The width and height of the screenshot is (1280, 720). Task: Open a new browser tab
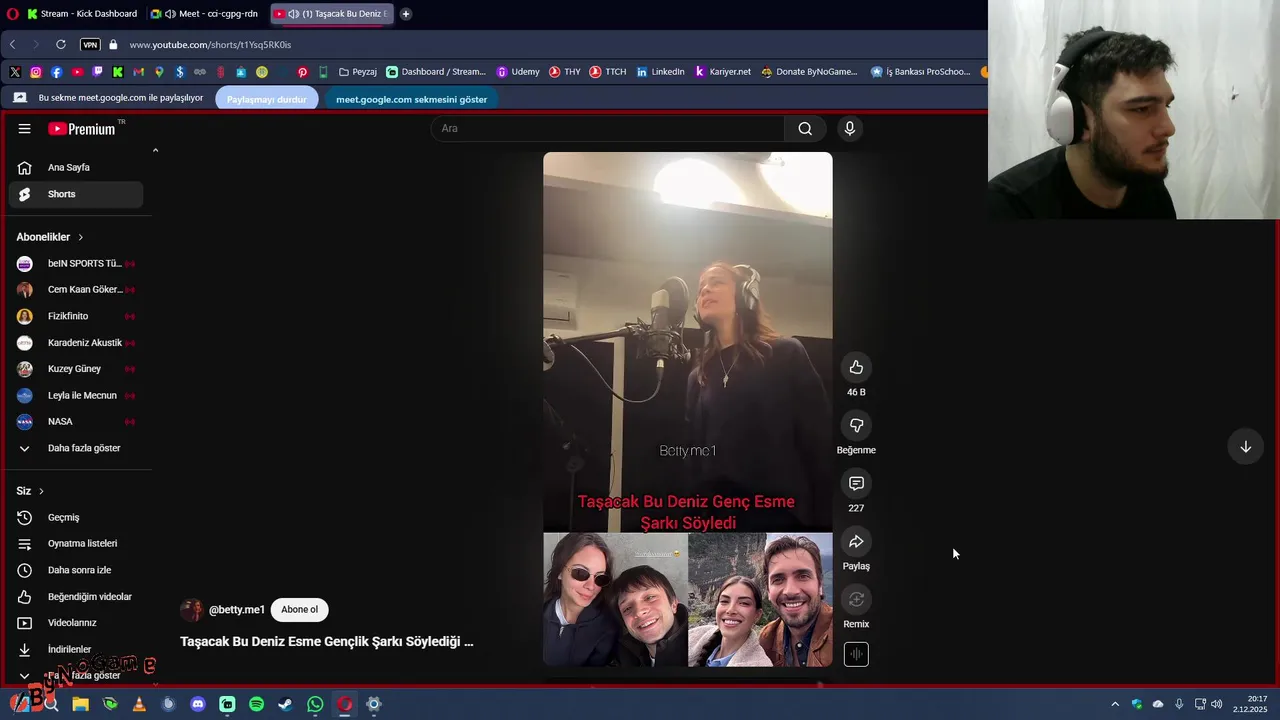405,14
